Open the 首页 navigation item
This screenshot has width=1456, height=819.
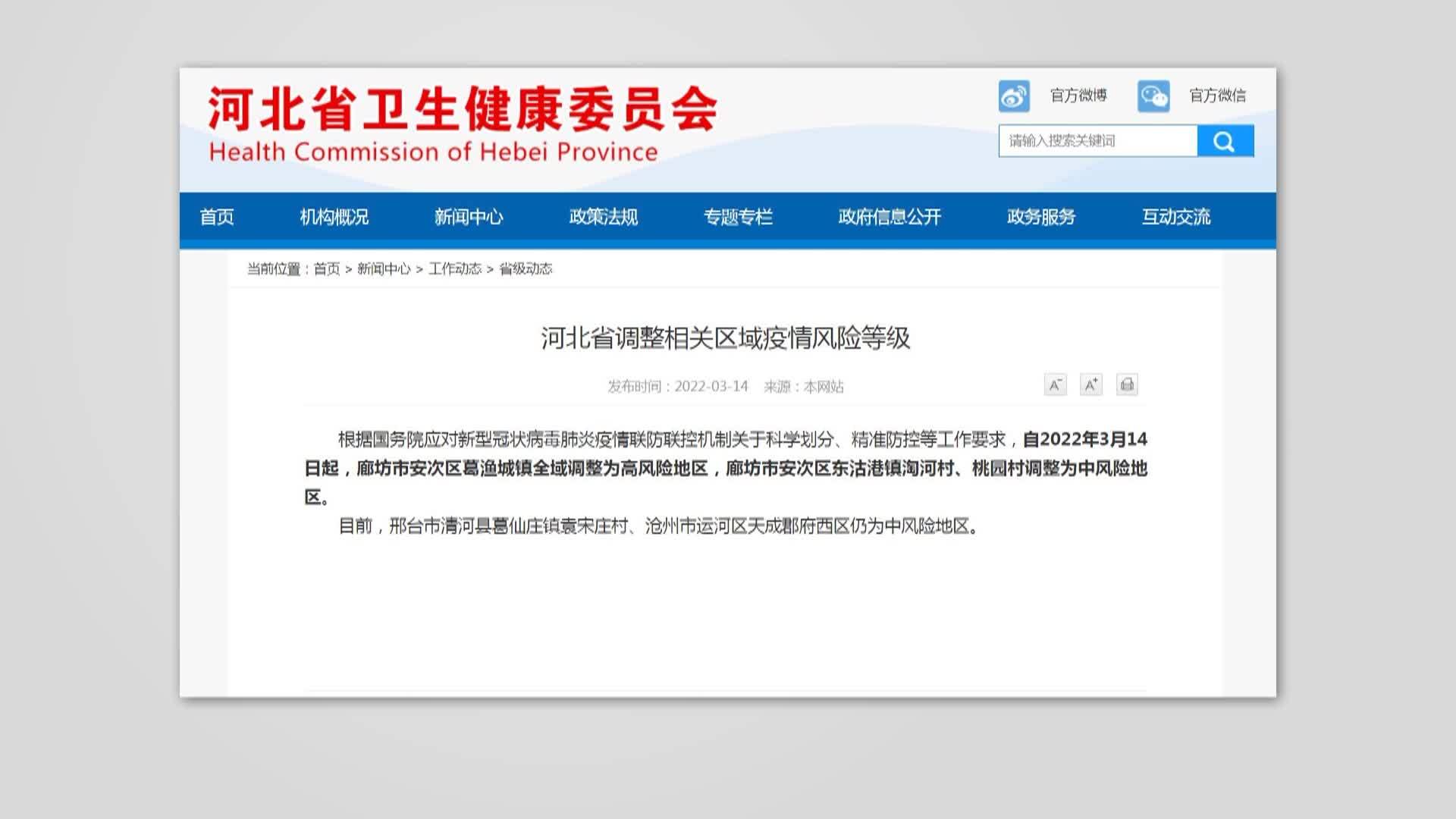[217, 218]
